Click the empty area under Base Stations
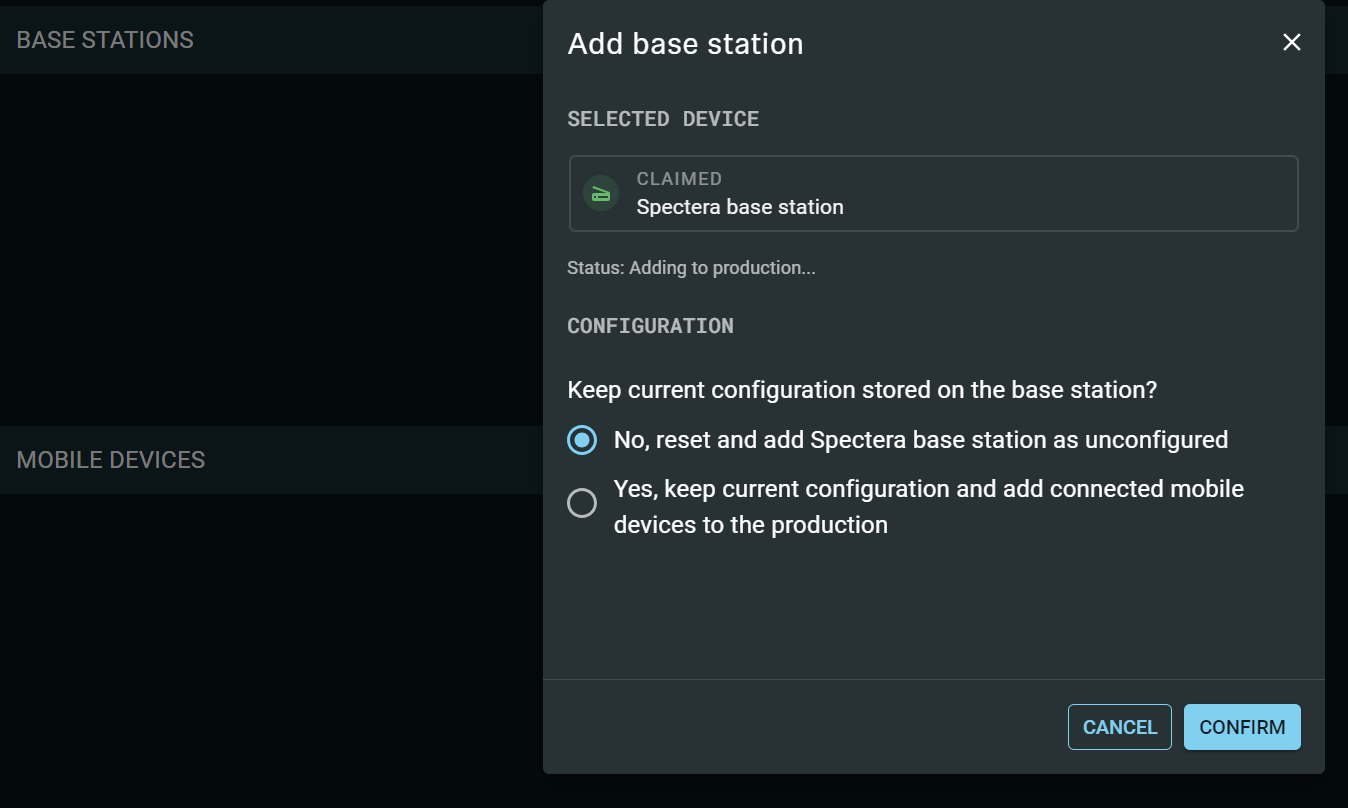The height and width of the screenshot is (808, 1348). pyautogui.click(x=270, y=250)
